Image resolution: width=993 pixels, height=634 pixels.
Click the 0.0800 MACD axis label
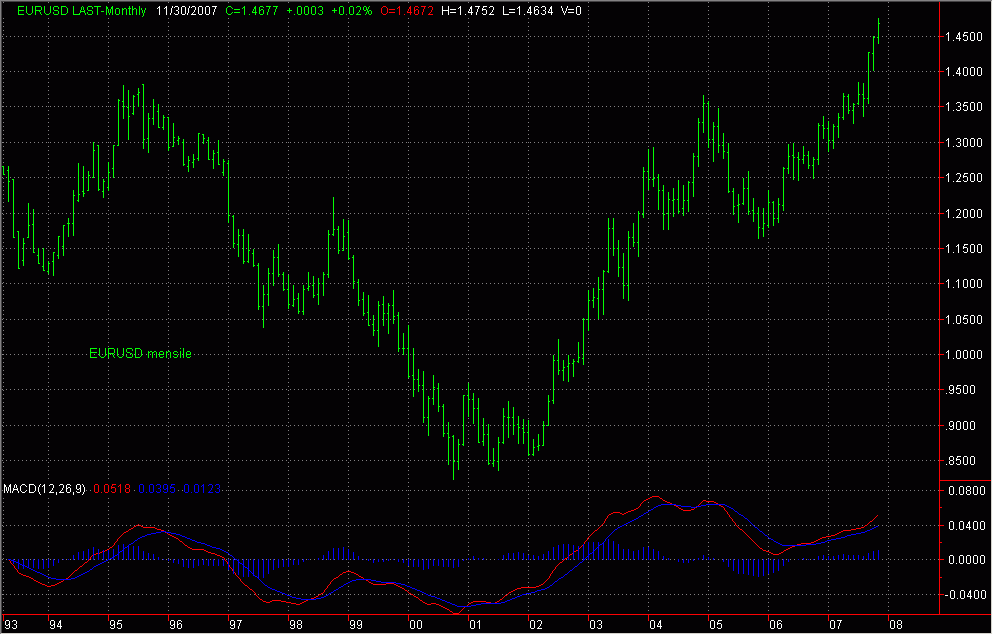tap(961, 492)
